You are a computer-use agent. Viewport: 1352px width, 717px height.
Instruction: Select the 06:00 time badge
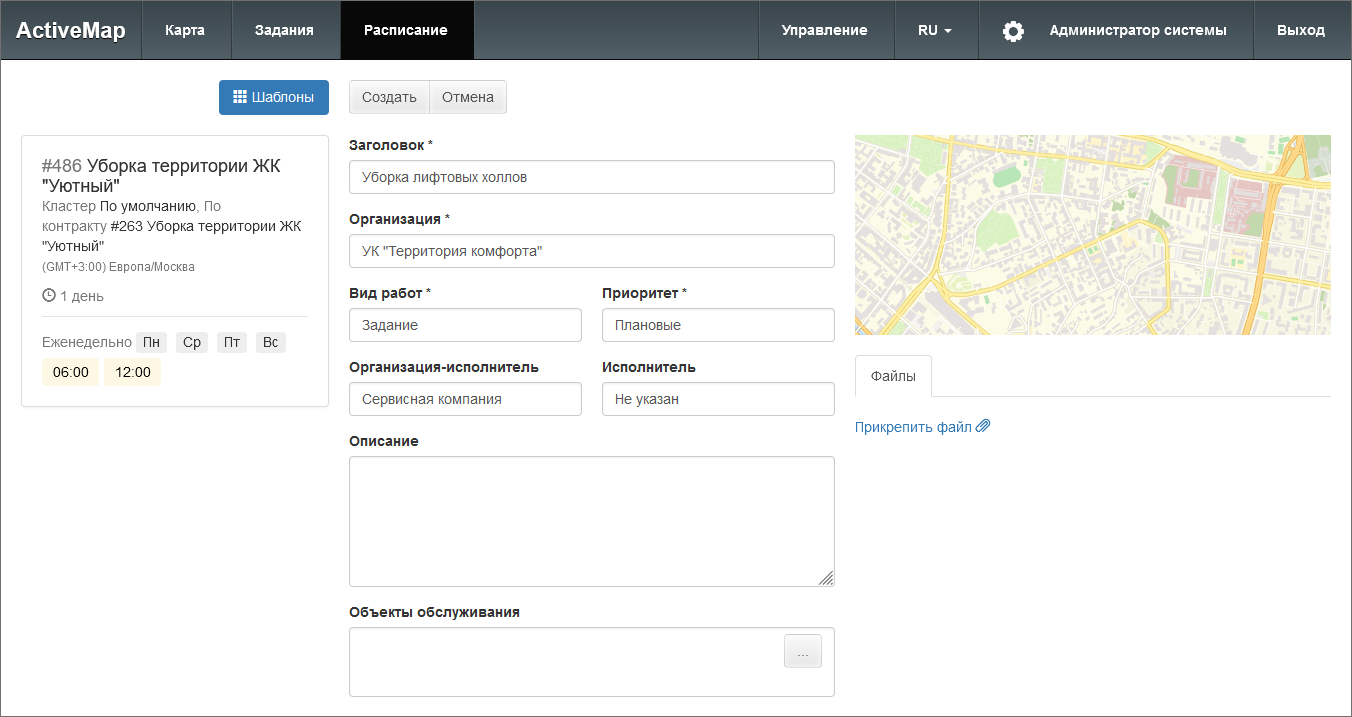tap(70, 372)
